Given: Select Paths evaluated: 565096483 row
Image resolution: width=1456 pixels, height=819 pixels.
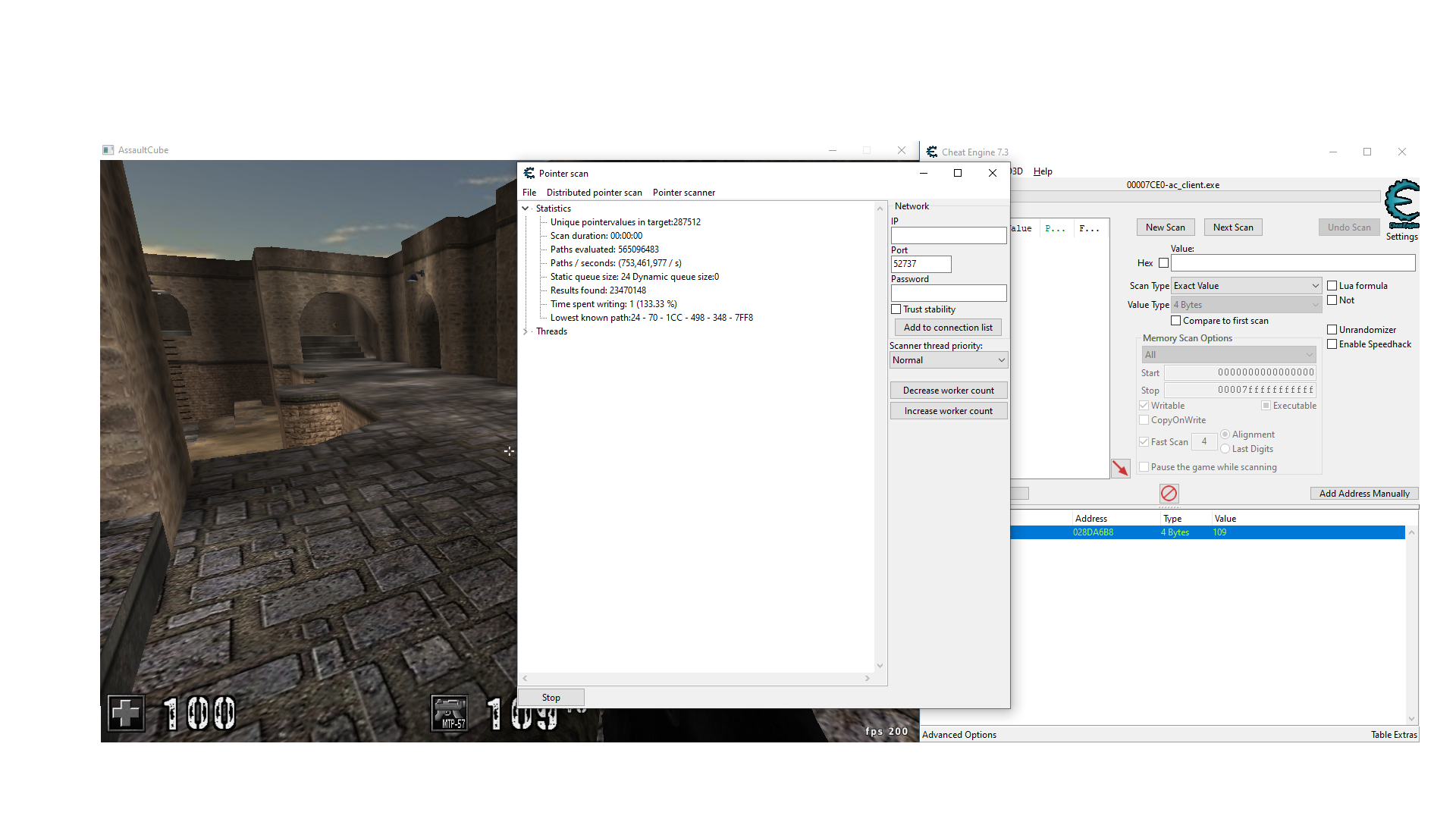Looking at the screenshot, I should click(x=604, y=249).
